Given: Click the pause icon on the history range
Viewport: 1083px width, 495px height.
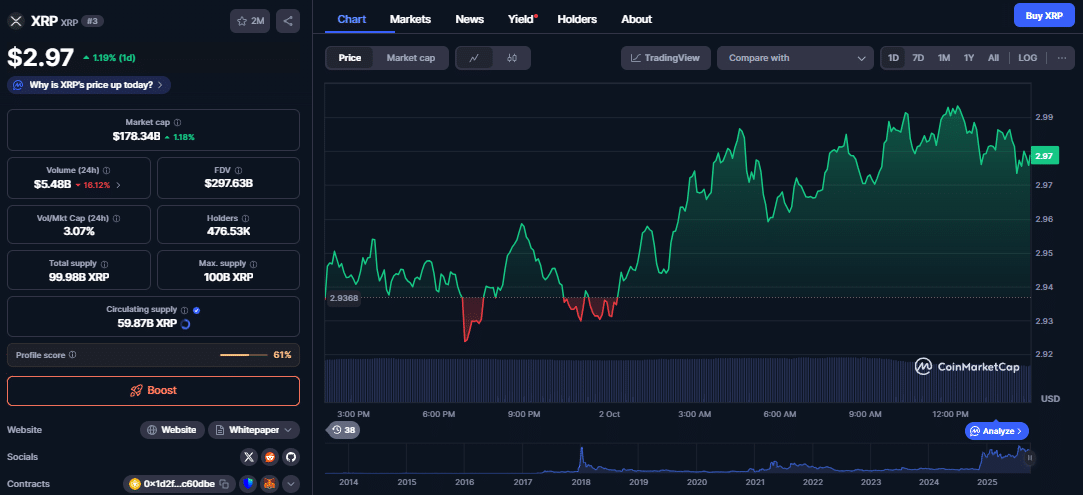Looking at the screenshot, I should click(x=1030, y=457).
